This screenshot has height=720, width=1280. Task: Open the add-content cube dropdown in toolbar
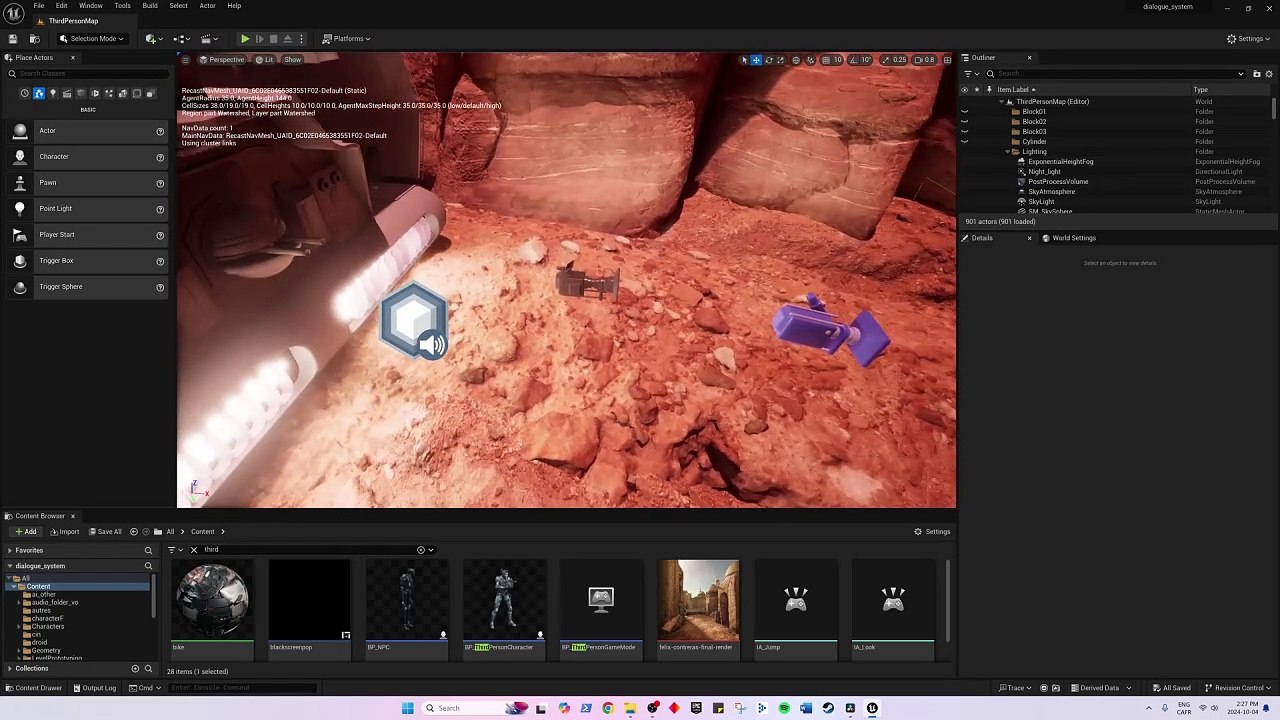153,39
